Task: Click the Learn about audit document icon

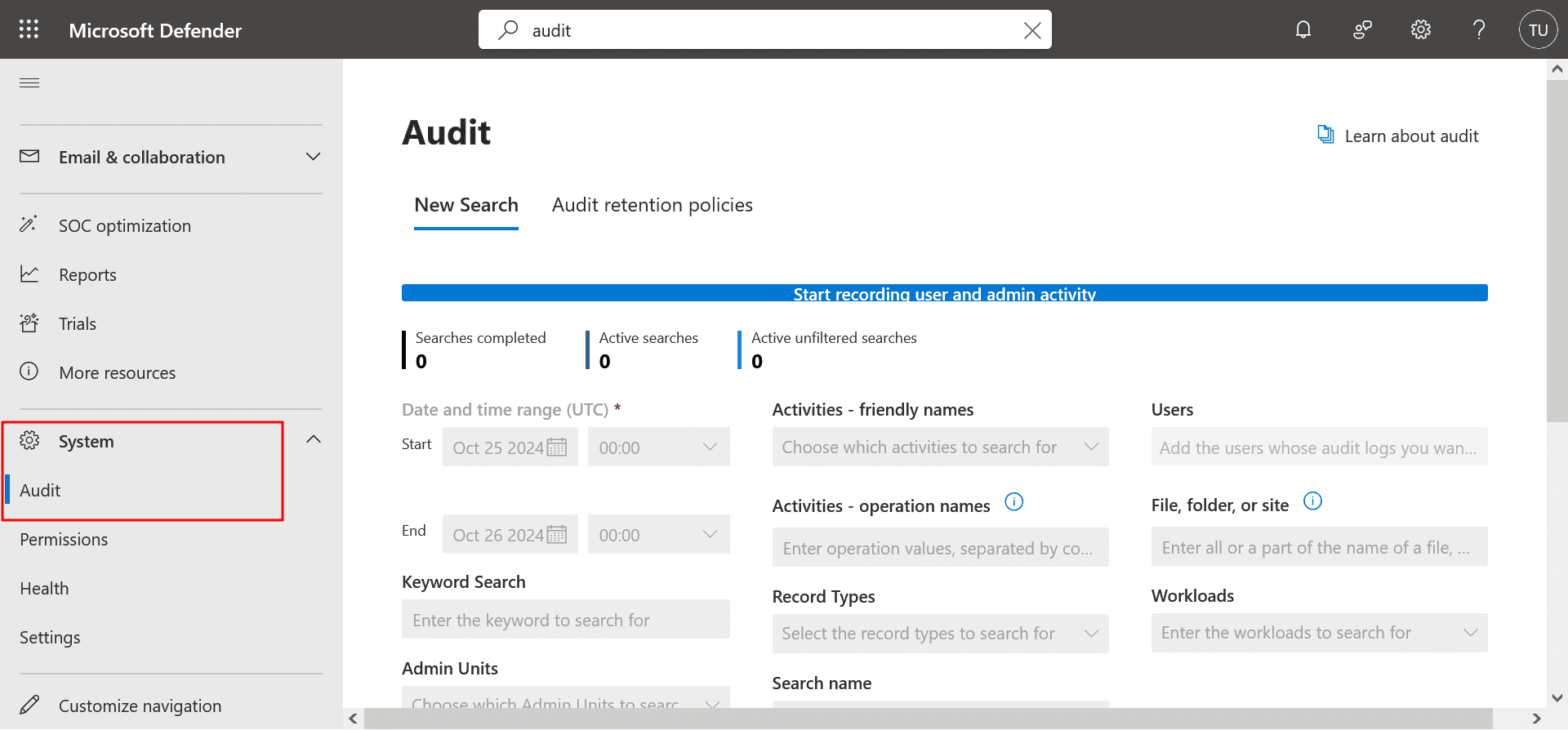Action: pos(1325,135)
